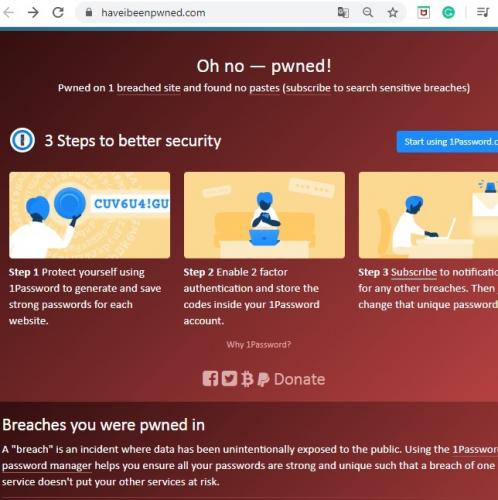Click the red shield extension icon
The width and height of the screenshot is (498, 500).
tap(423, 13)
